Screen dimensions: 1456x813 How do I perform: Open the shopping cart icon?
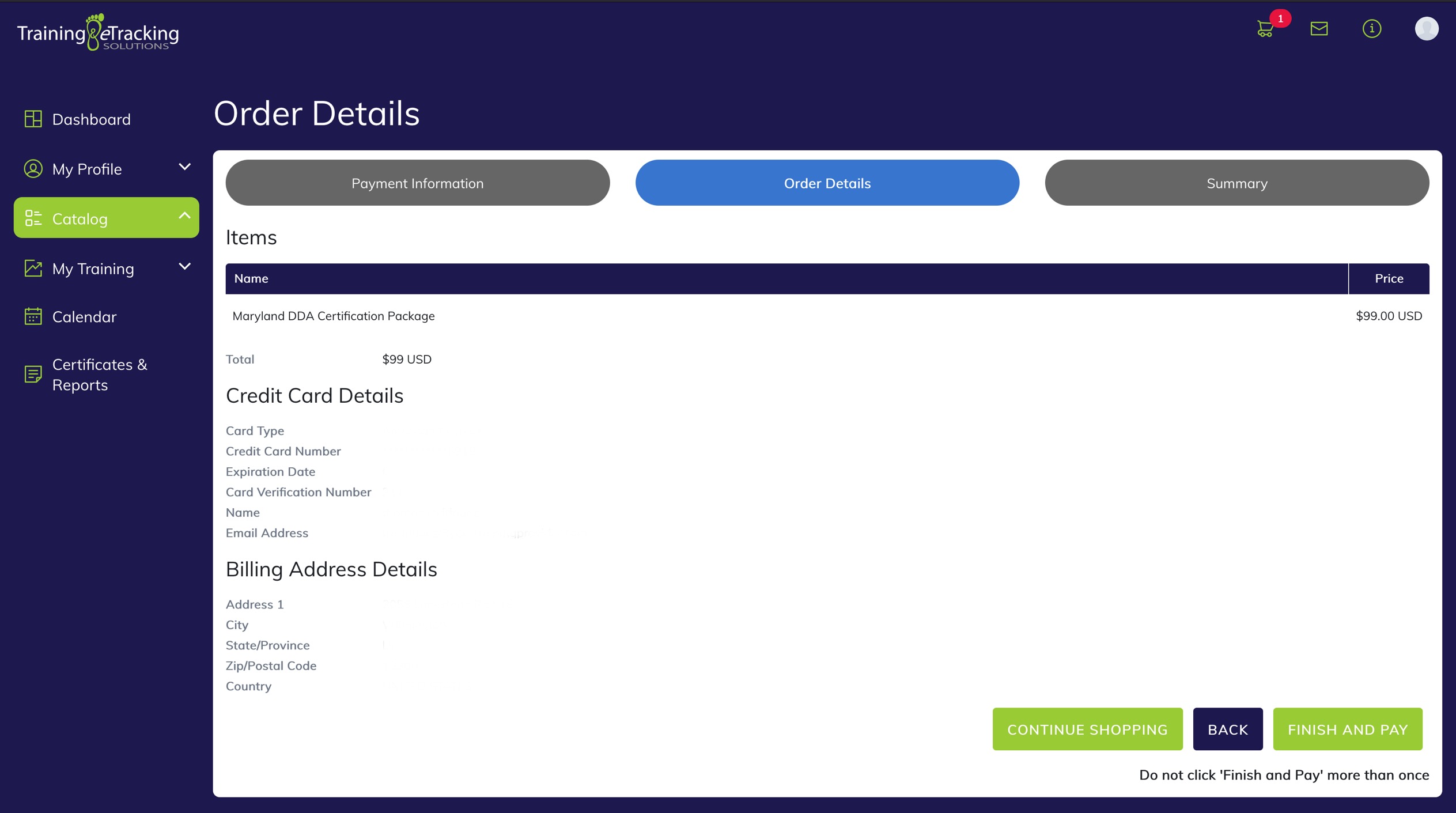point(1265,29)
